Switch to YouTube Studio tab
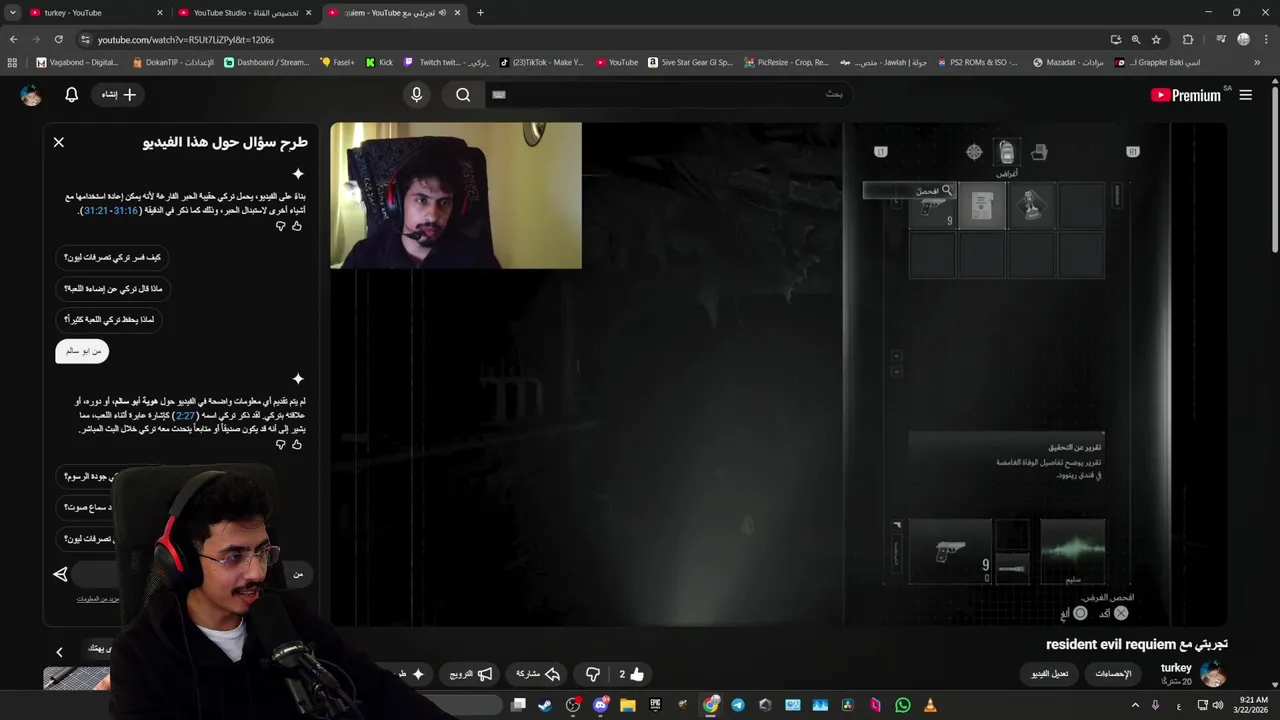 (245, 13)
